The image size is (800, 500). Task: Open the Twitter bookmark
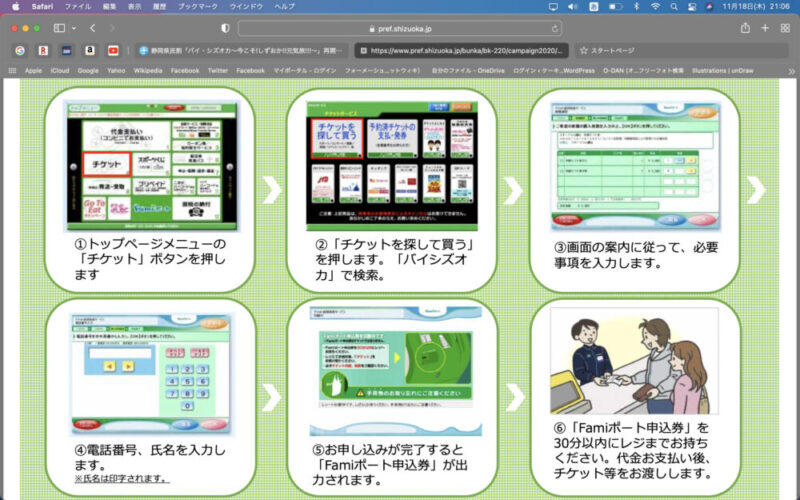[x=217, y=70]
